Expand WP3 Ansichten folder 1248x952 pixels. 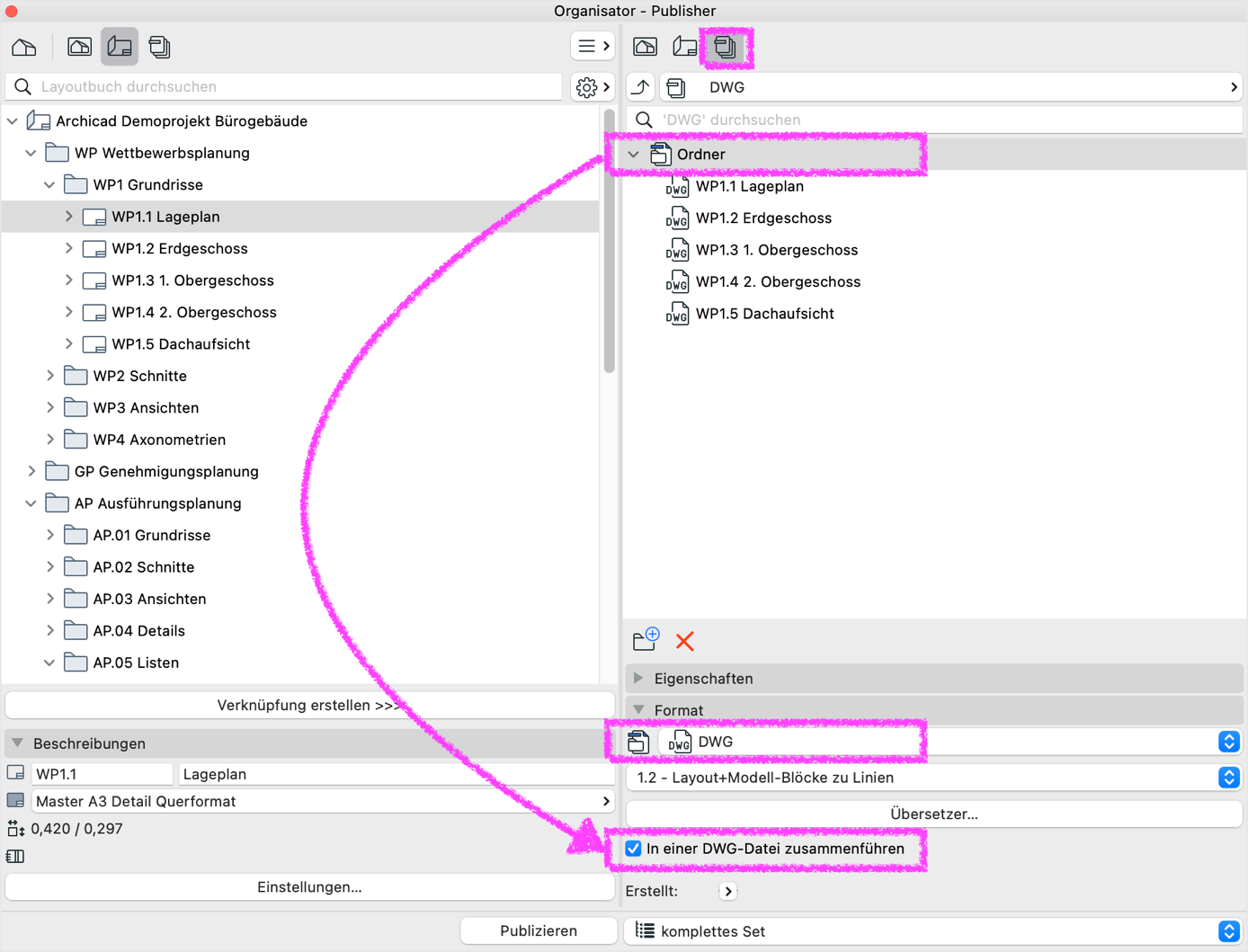pos(50,408)
